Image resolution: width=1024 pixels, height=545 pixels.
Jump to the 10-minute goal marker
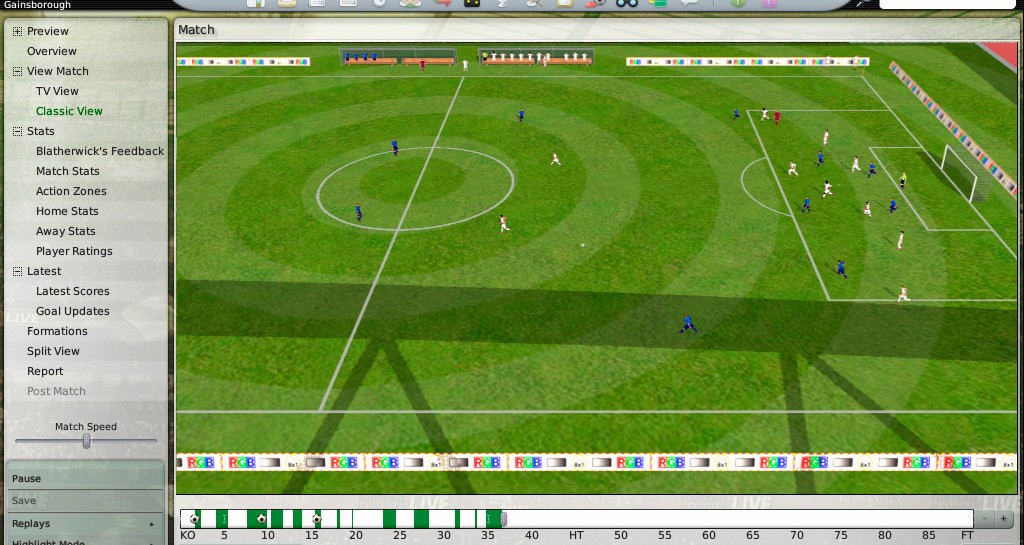pos(261,520)
